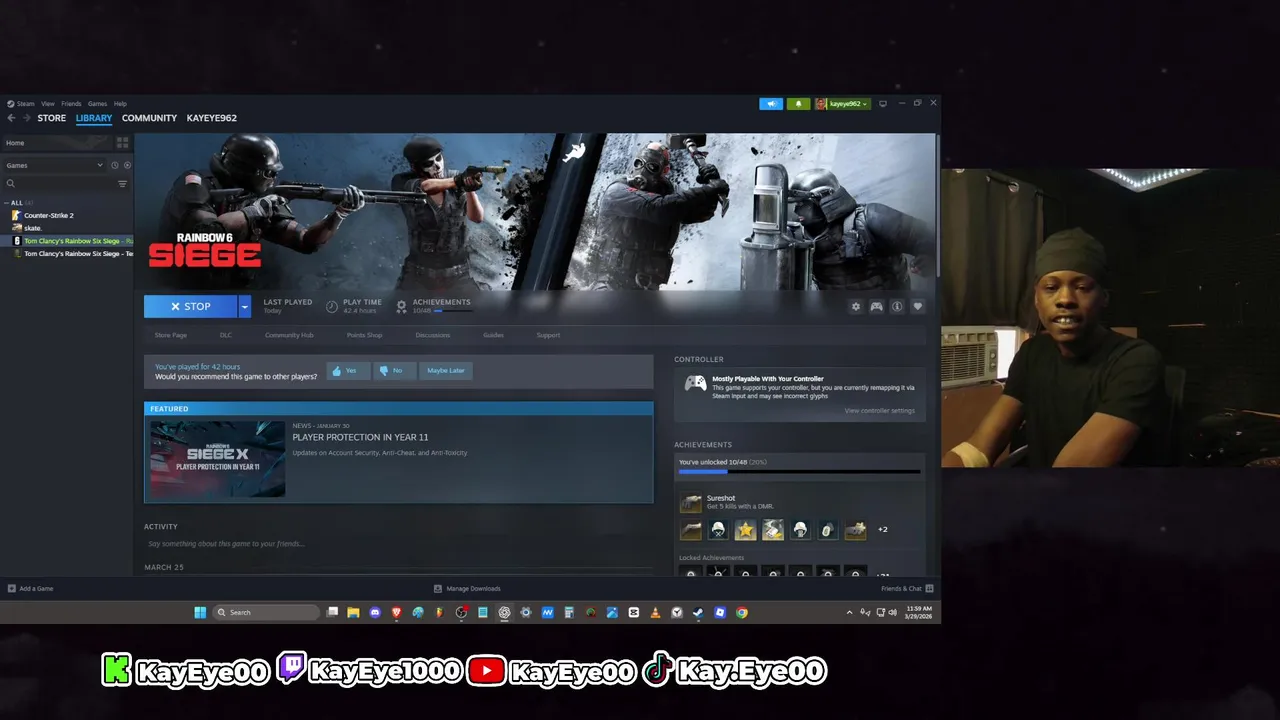Open the Windows Start button
The width and height of the screenshot is (1280, 720).
(200, 612)
